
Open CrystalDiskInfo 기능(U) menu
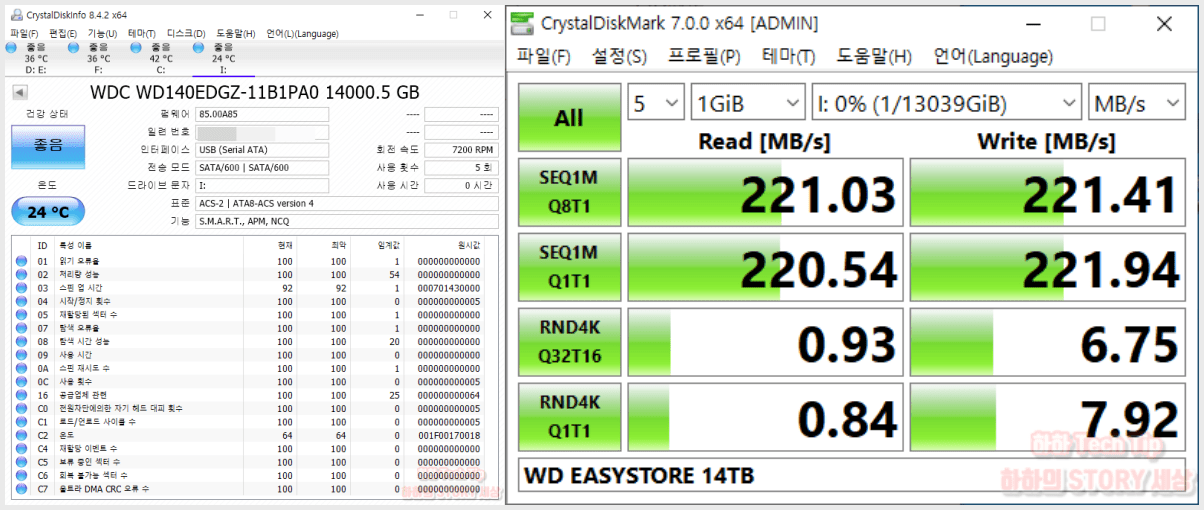pos(101,33)
